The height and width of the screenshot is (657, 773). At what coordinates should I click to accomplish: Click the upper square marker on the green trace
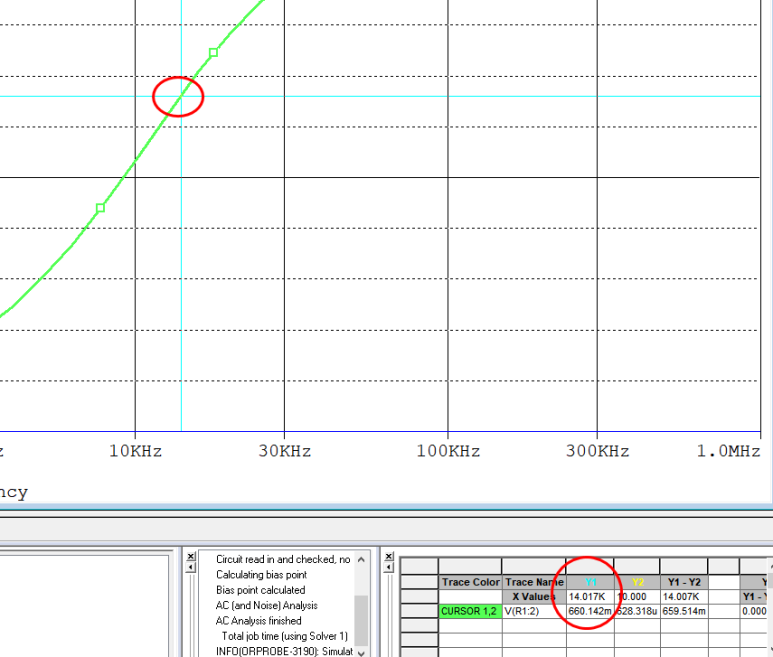[213, 52]
